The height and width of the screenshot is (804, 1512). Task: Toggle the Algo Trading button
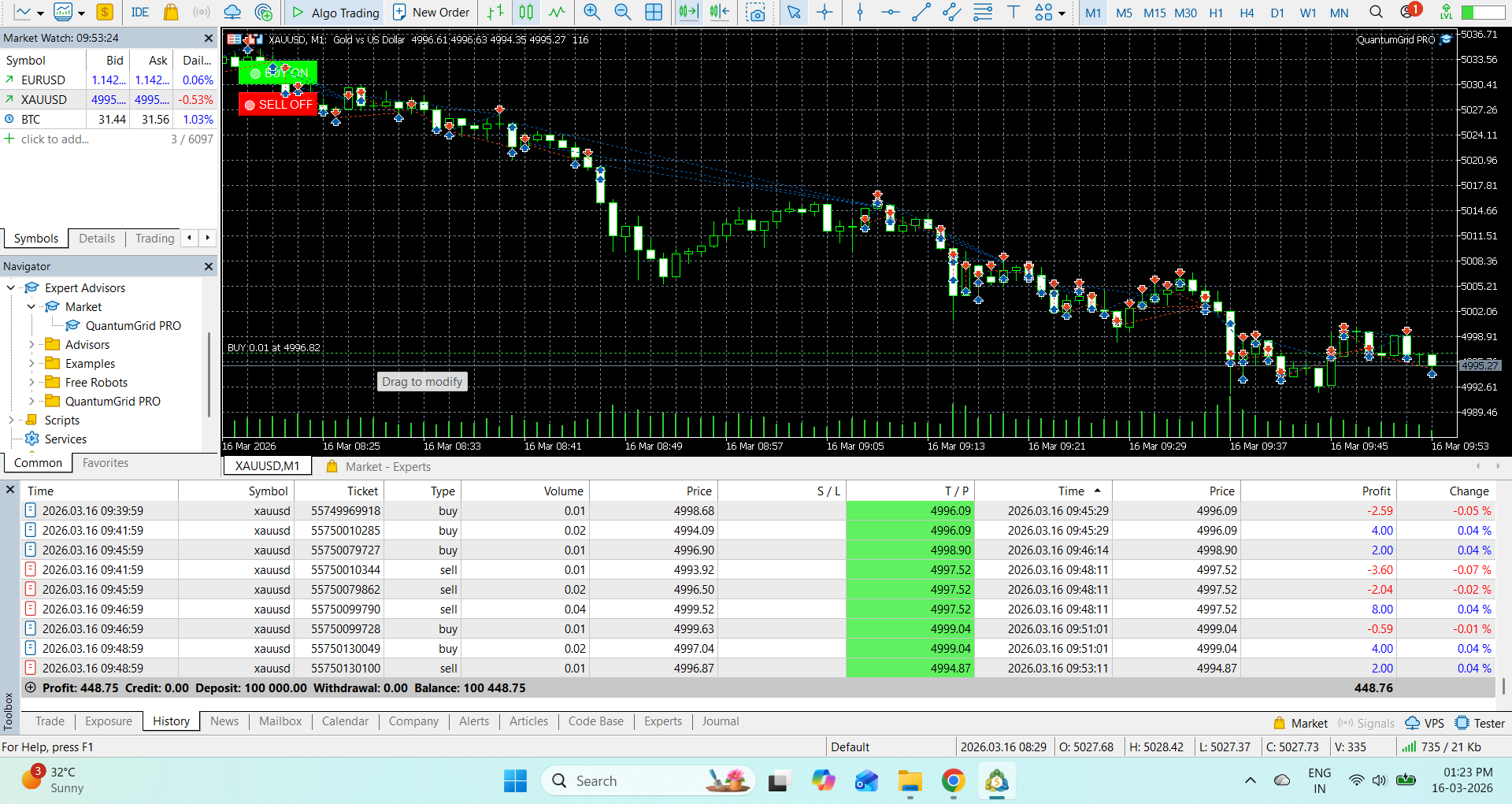coord(335,12)
